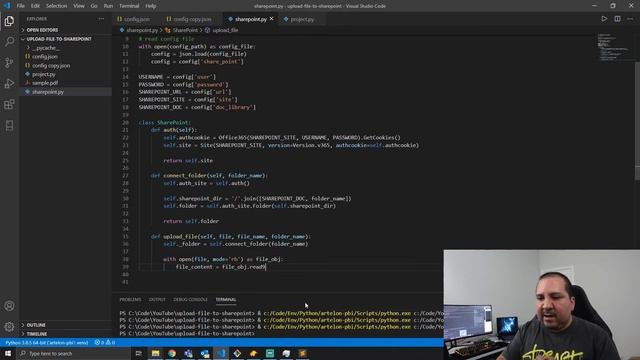Open the Edit menu

pos(35,6)
